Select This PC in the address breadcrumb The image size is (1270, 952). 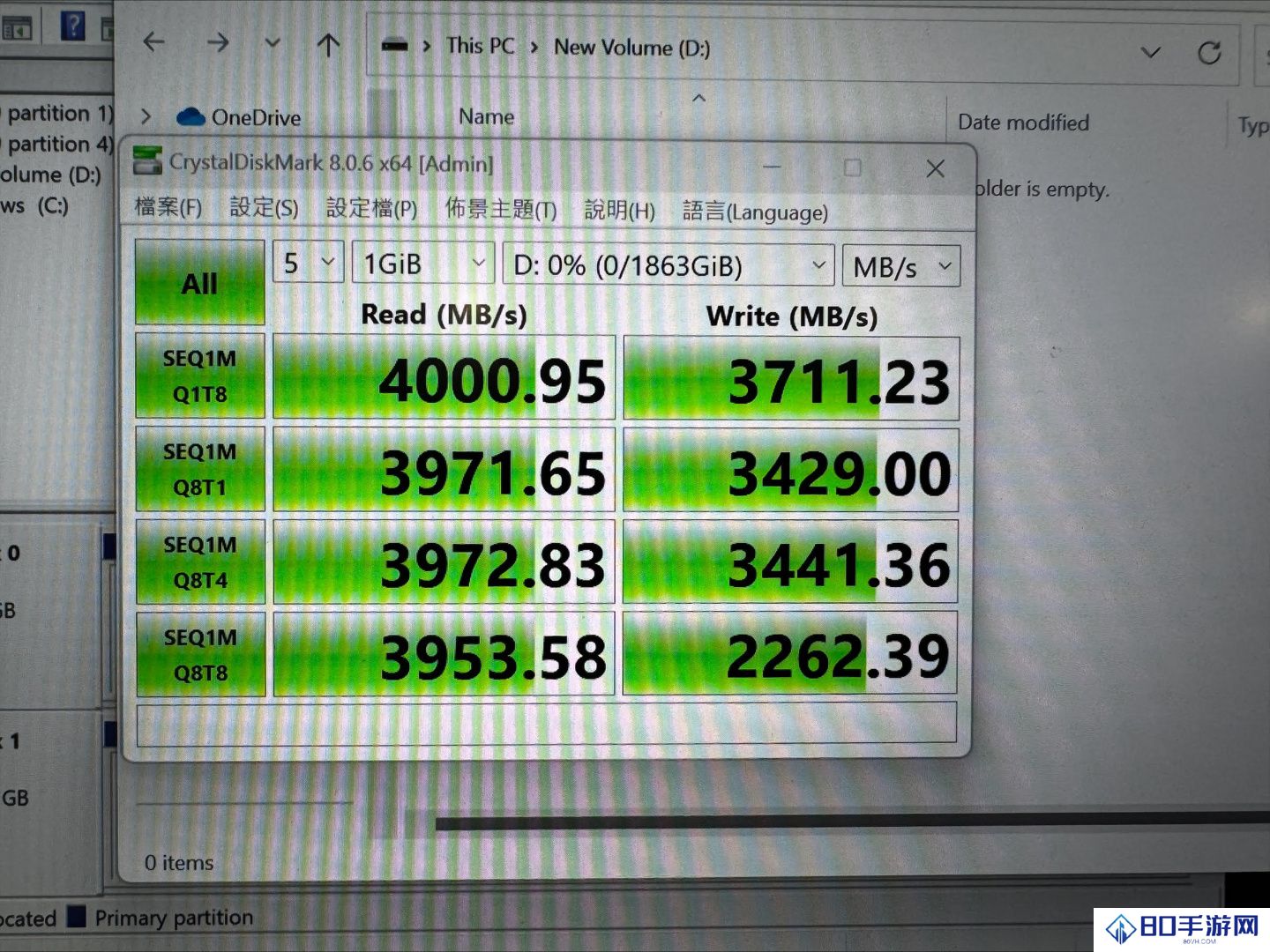[x=480, y=46]
